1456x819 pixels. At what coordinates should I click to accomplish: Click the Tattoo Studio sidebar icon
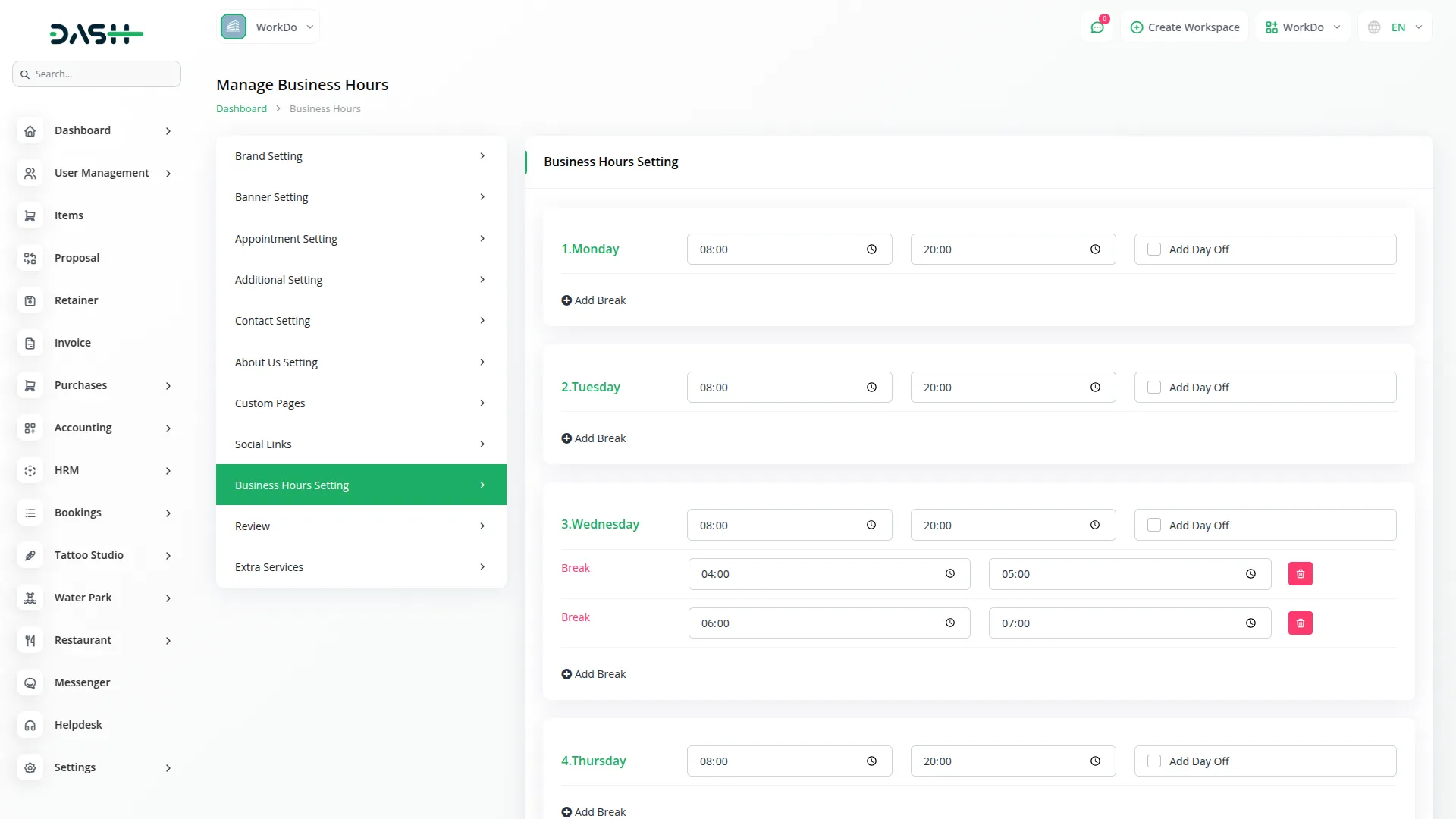[x=30, y=555]
